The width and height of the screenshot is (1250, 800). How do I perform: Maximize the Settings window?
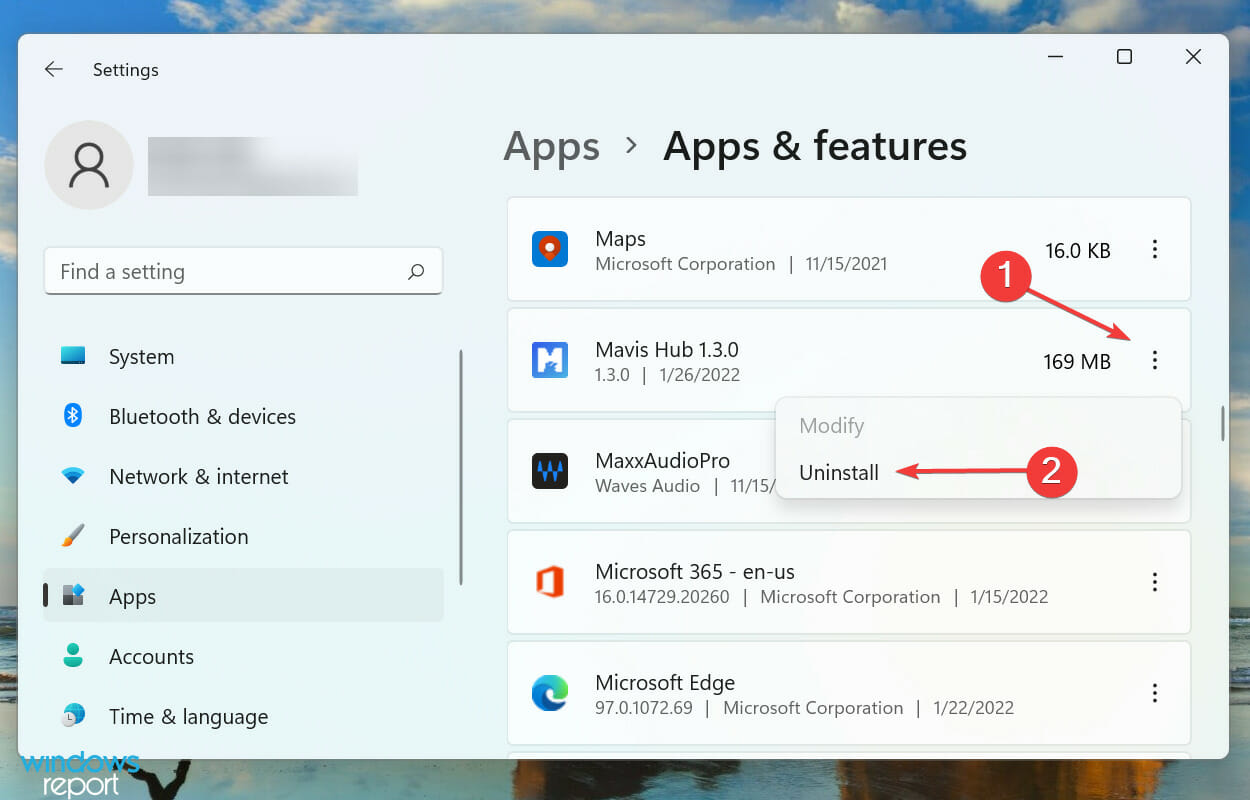click(x=1124, y=57)
